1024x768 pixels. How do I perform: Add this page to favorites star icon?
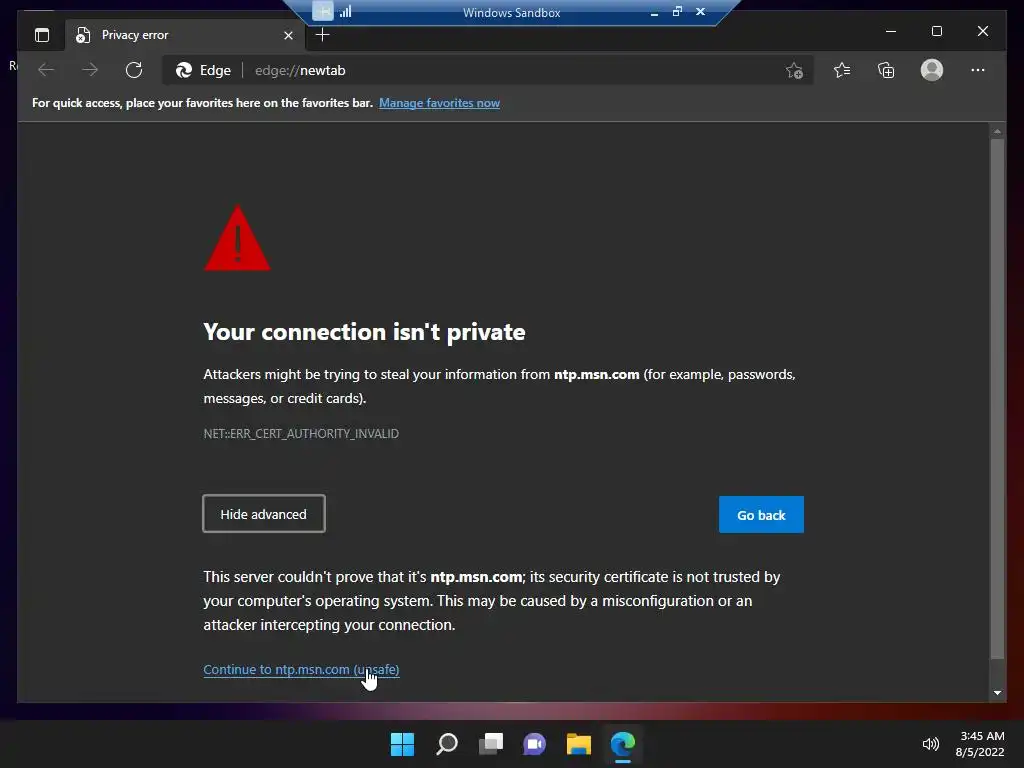pos(794,71)
